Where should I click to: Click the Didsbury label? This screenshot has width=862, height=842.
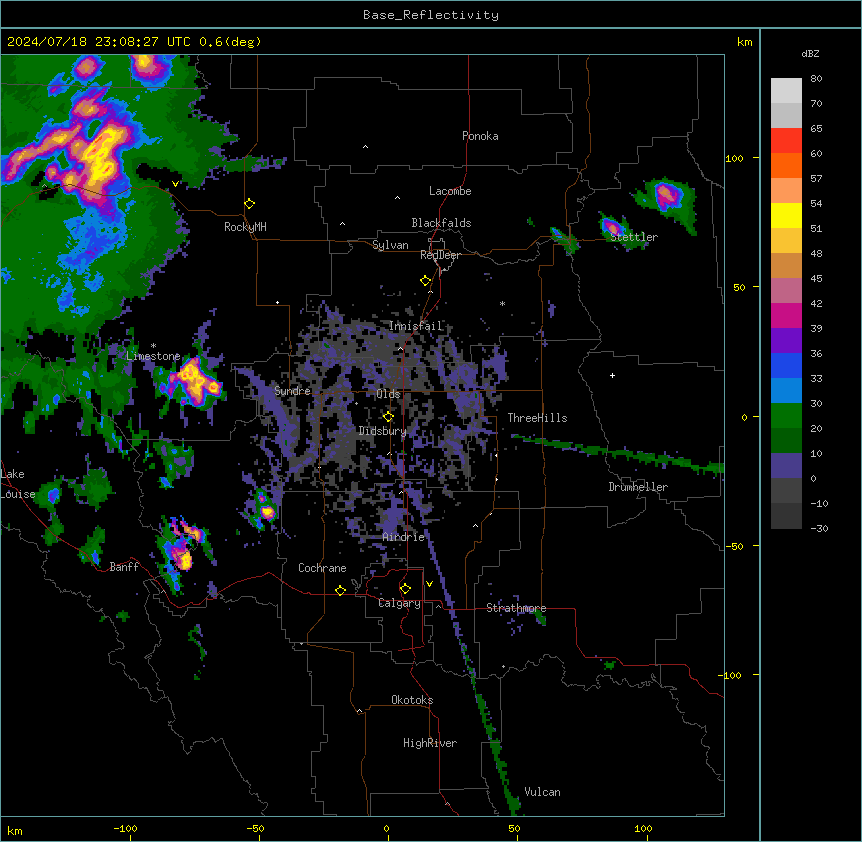tap(382, 431)
